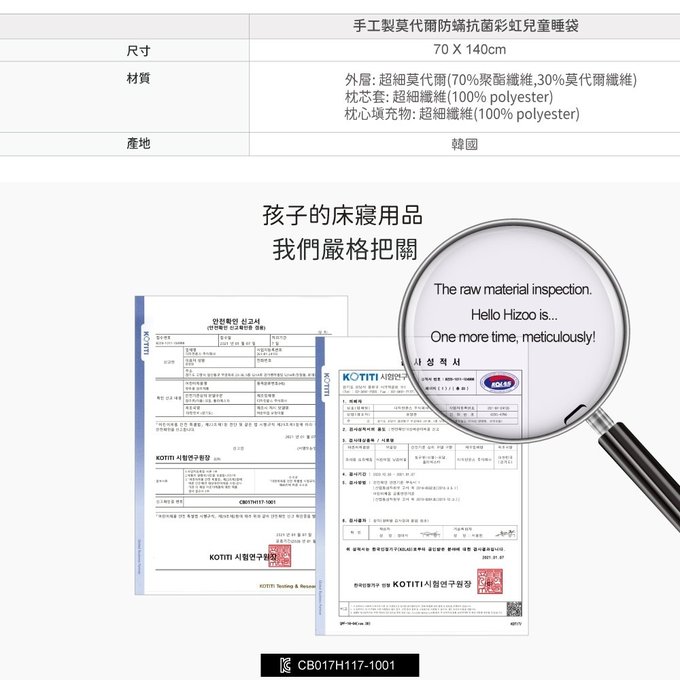Click the heading 孩子的床寢用品

(342, 215)
